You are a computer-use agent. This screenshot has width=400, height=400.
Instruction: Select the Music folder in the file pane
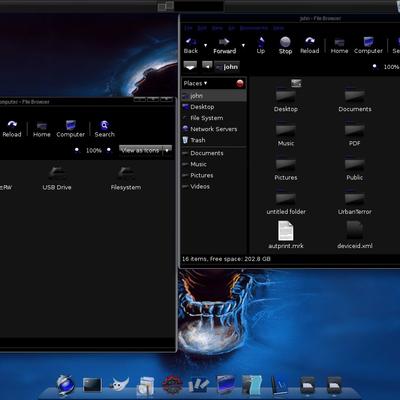tap(286, 135)
